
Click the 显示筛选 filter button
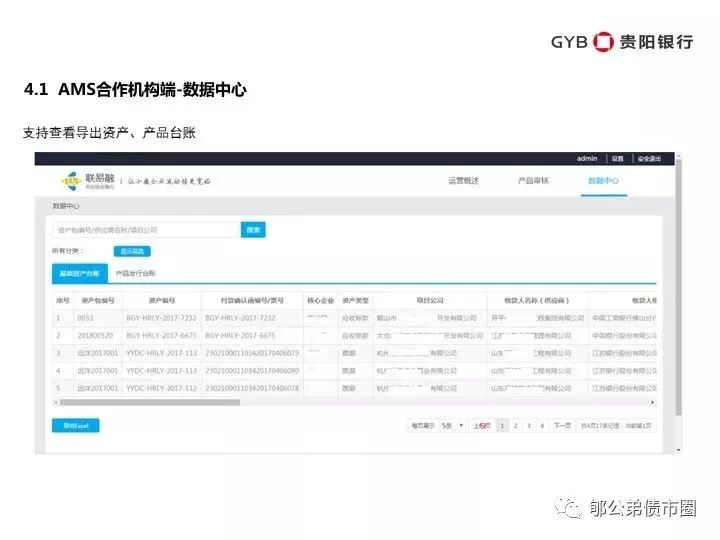[x=131, y=251]
